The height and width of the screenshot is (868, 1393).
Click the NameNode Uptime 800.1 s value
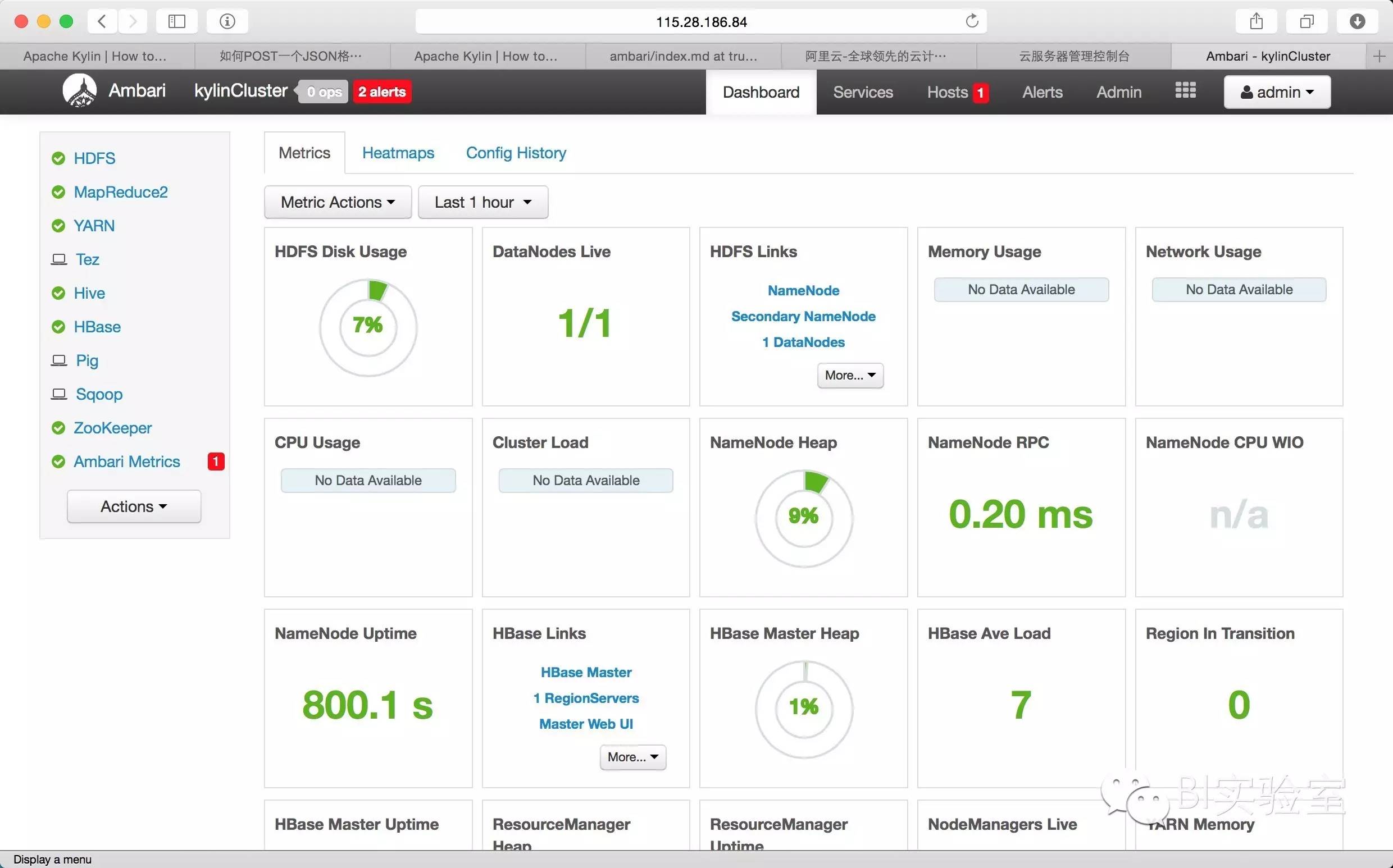[x=367, y=705]
